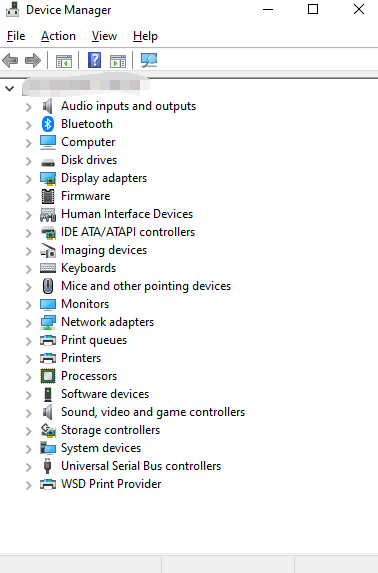Screen dimensions: 378x573
Task: Expand the Disk drives chevron
Action: coord(29,161)
